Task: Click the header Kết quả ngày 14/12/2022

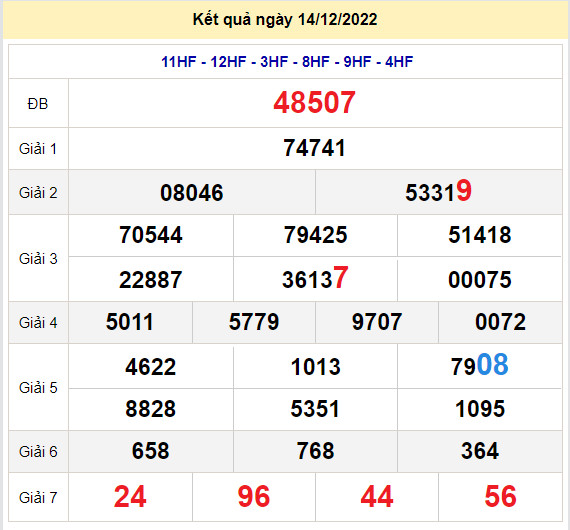Action: [x=285, y=20]
